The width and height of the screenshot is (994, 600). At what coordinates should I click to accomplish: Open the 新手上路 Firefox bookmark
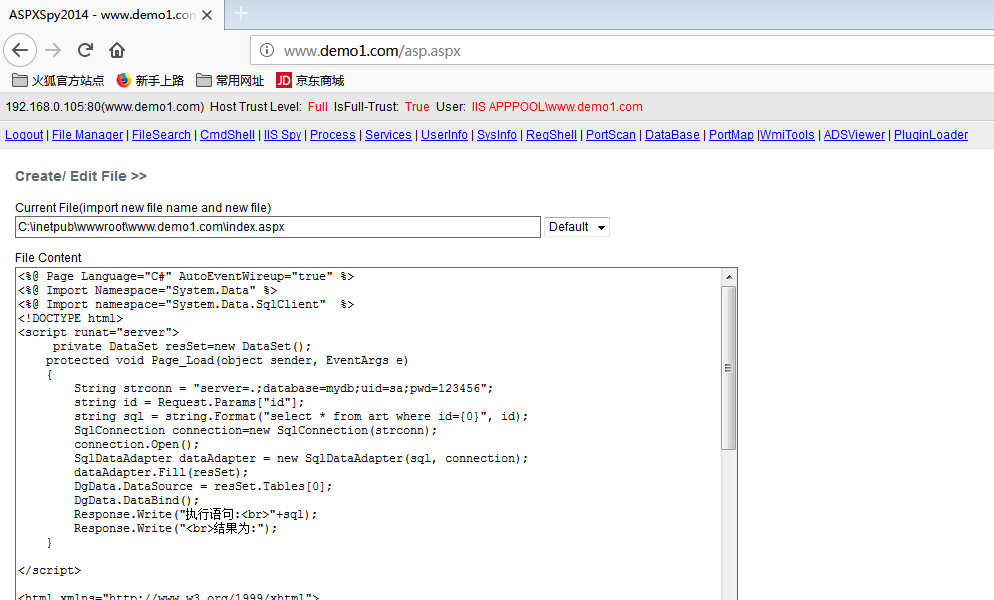150,81
